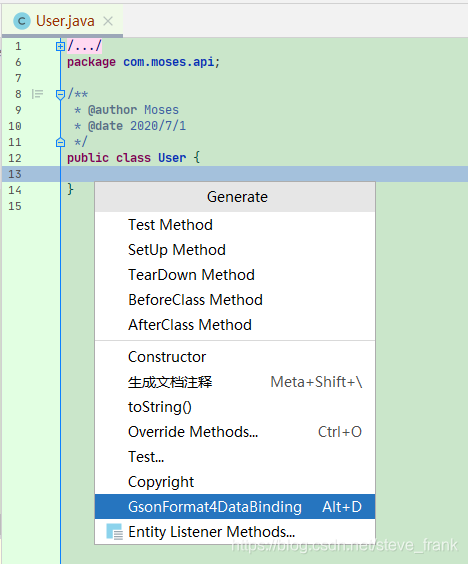Collapse the Javadoc comment at line 8
The image size is (468, 564).
[x=60, y=95]
